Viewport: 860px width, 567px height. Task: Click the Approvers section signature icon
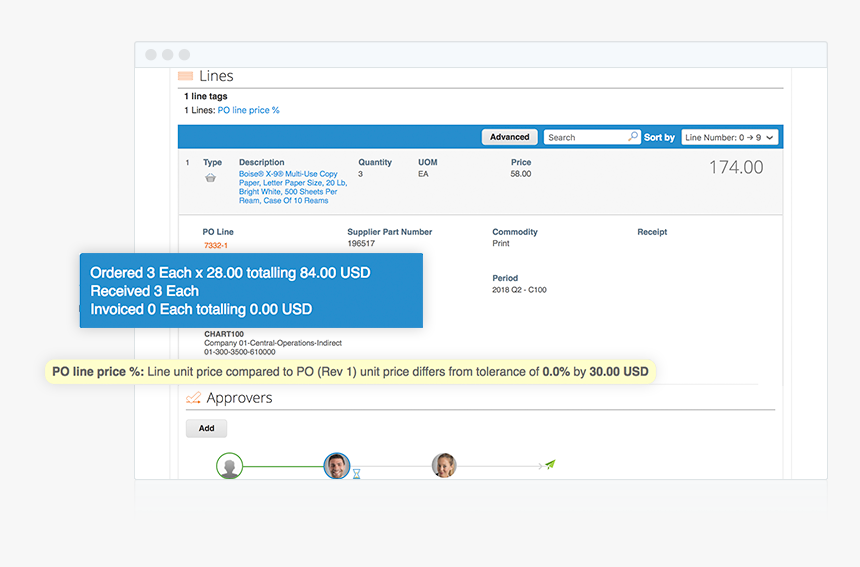click(193, 398)
